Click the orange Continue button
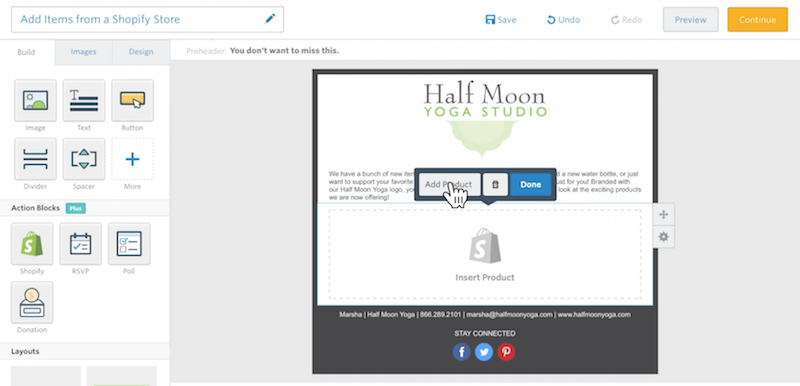This screenshot has width=800, height=386. point(757,19)
